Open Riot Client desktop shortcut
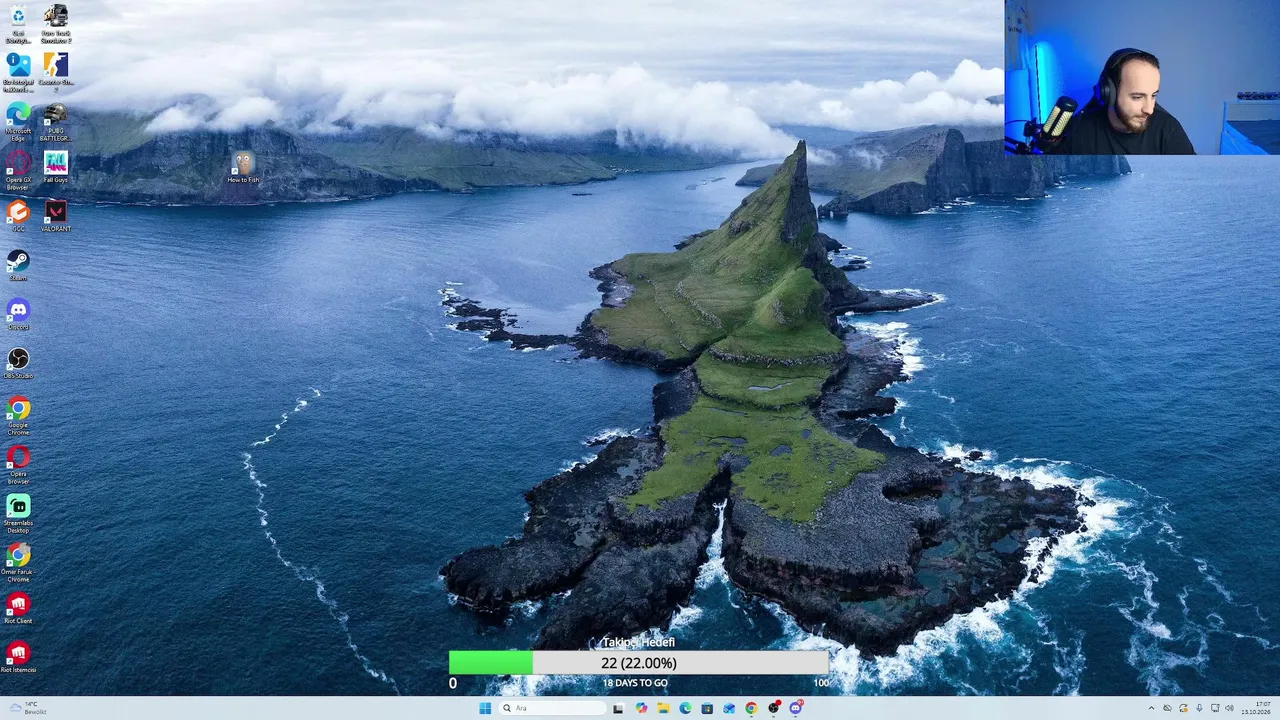Screen dimensions: 1280x720 [x=18, y=608]
